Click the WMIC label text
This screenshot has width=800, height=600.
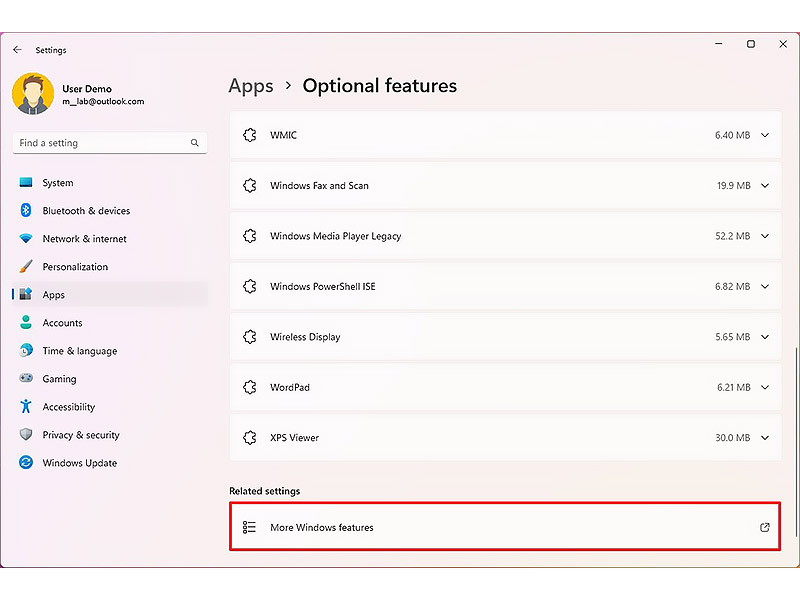(283, 135)
